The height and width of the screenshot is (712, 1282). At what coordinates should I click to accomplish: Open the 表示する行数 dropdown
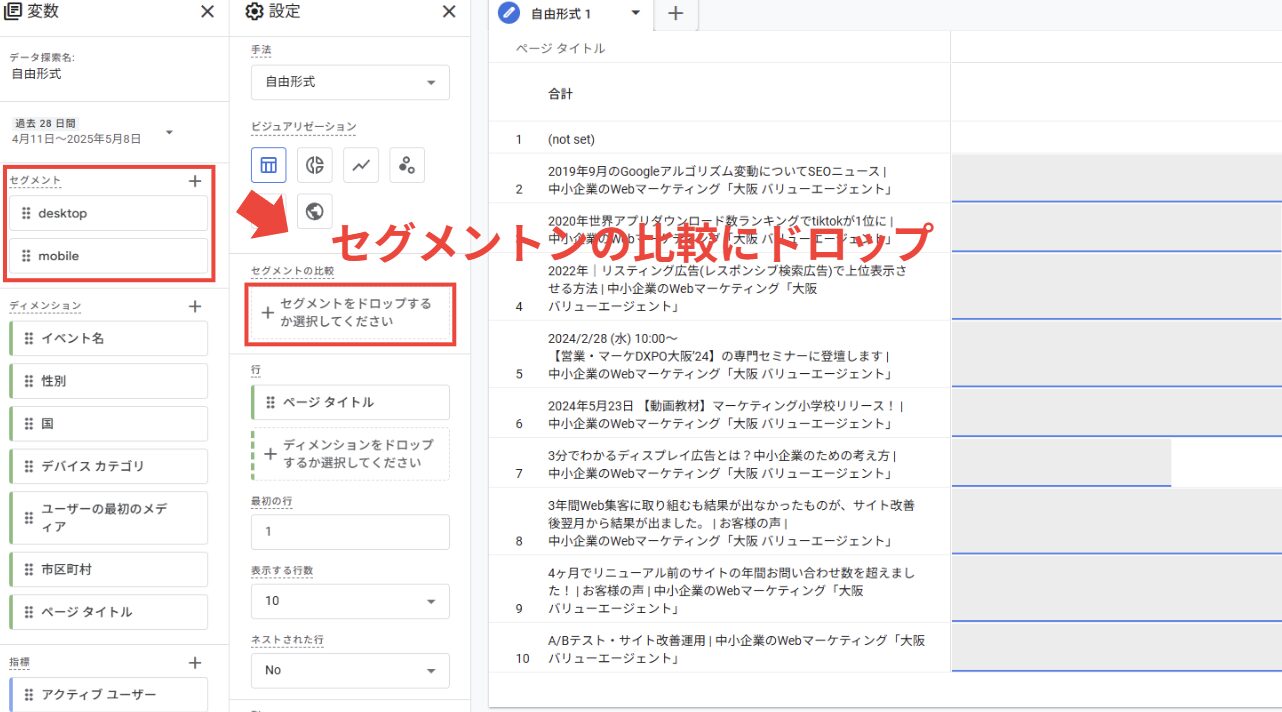350,601
